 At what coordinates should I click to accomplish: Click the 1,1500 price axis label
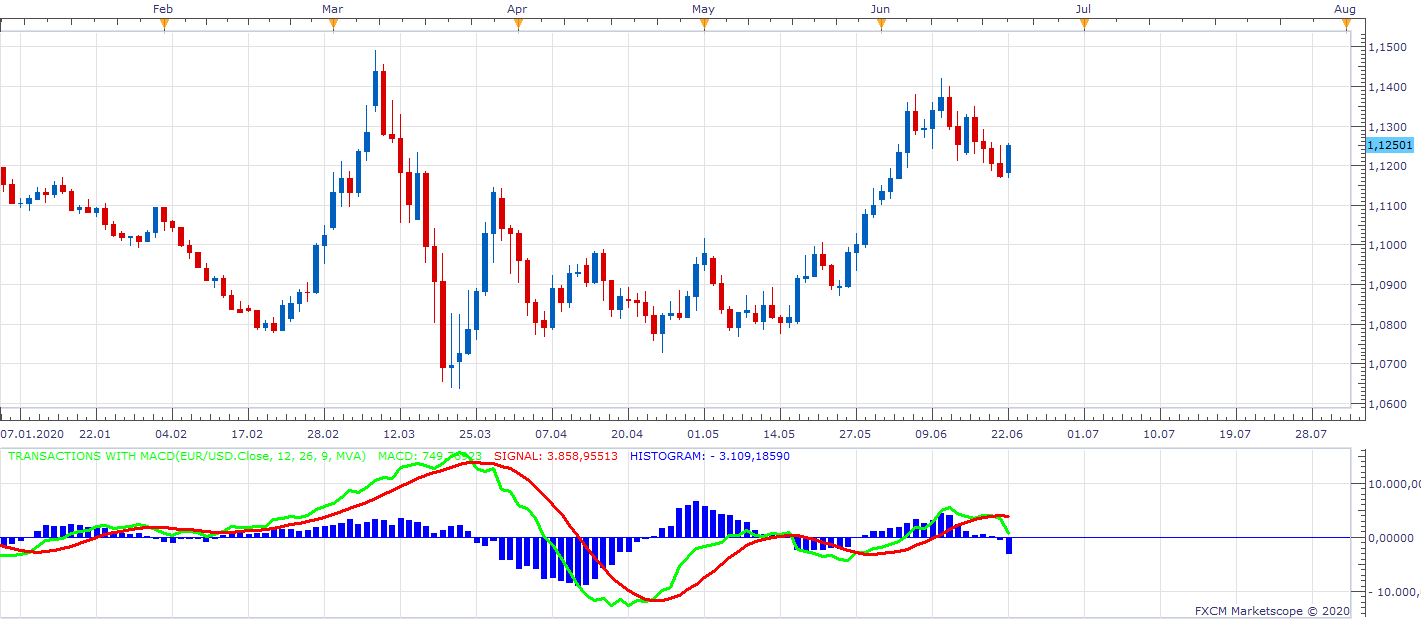[1388, 47]
